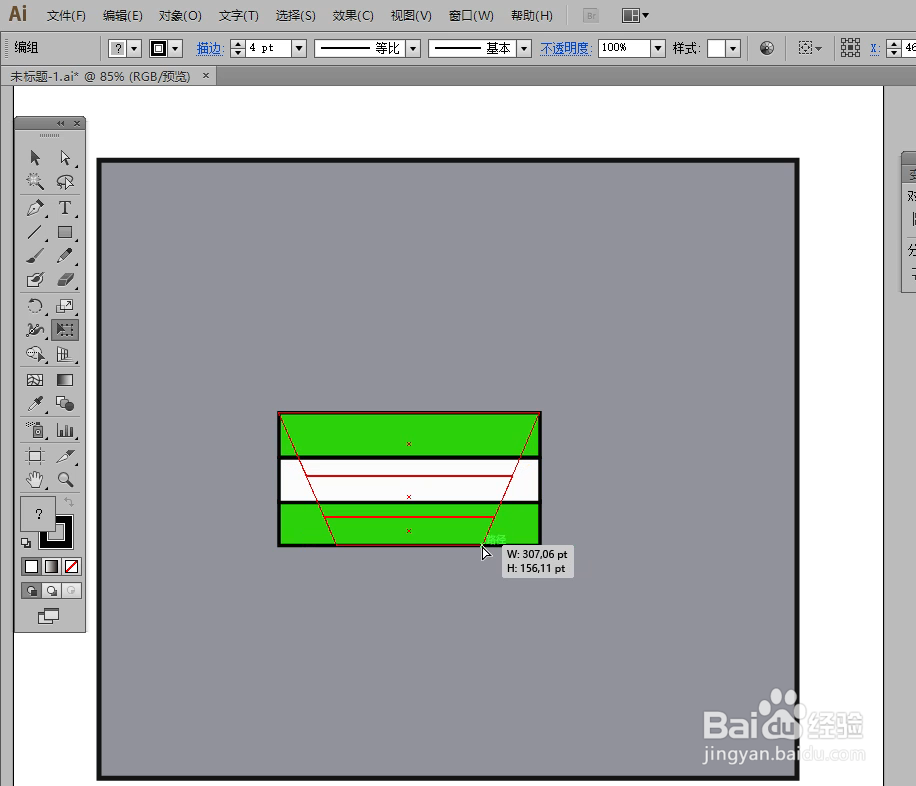This screenshot has height=786, width=916.
Task: Open the stroke weight dropdown beside 4 pt
Action: tap(299, 49)
